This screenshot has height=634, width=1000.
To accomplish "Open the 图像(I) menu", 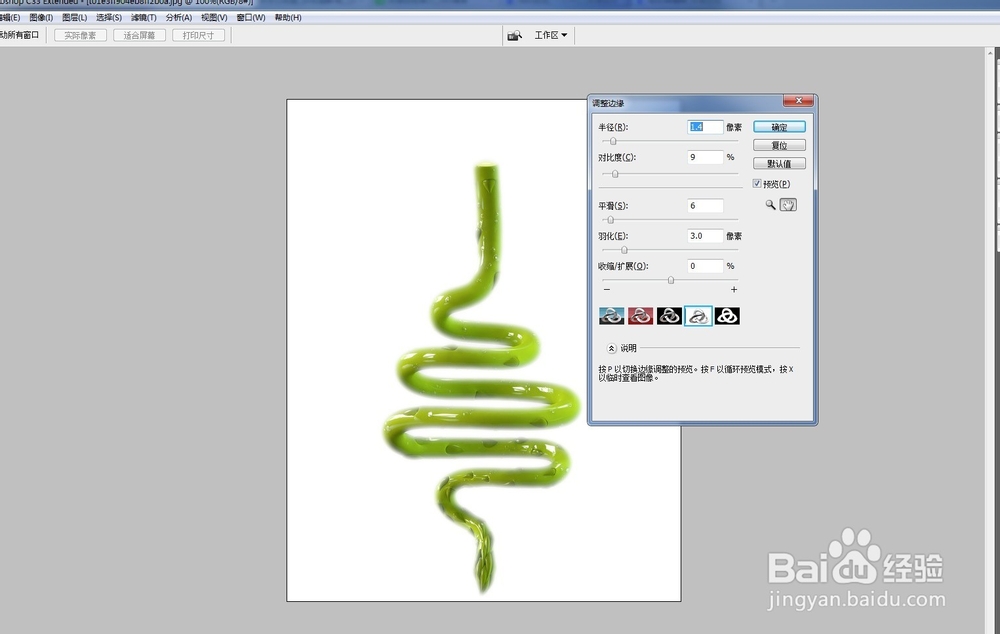I will pos(41,17).
